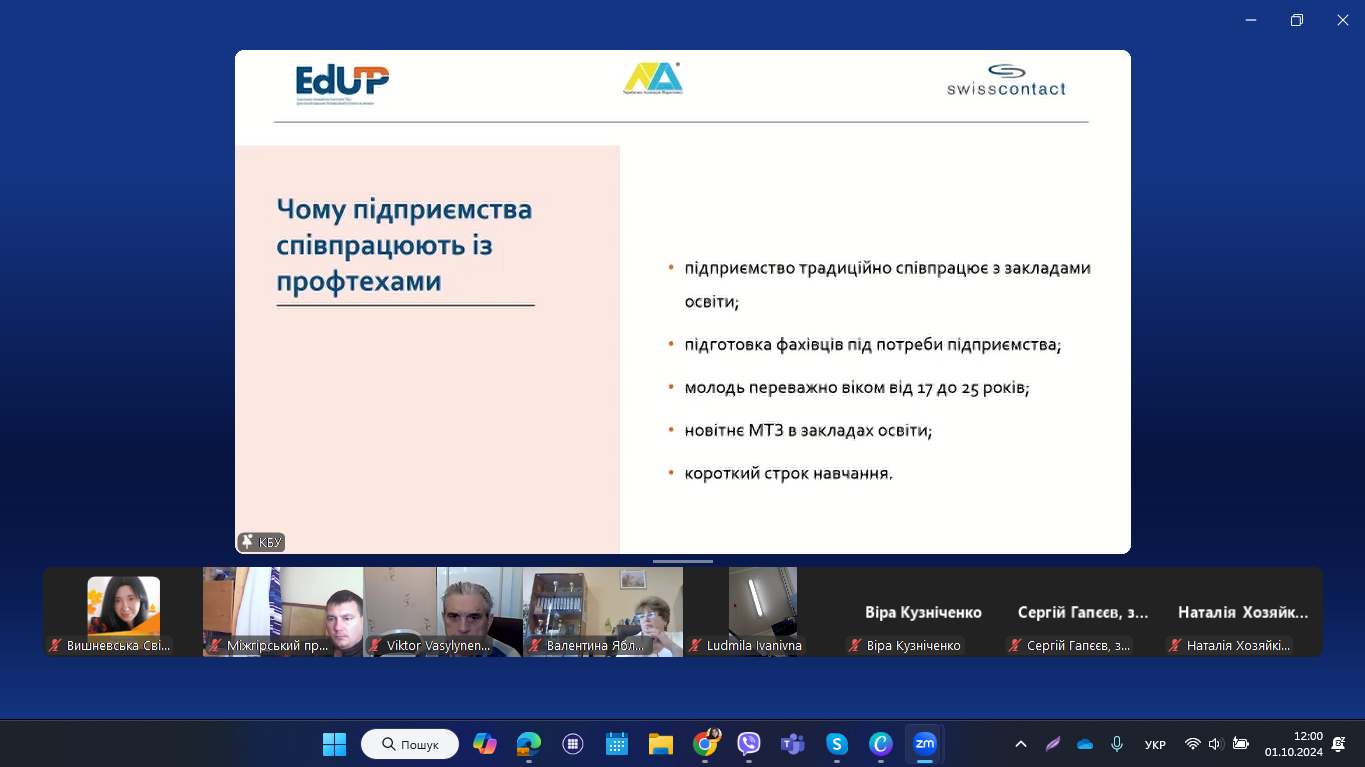Open Microsoft Edge from taskbar
Image resolution: width=1365 pixels, height=767 pixels.
click(529, 744)
